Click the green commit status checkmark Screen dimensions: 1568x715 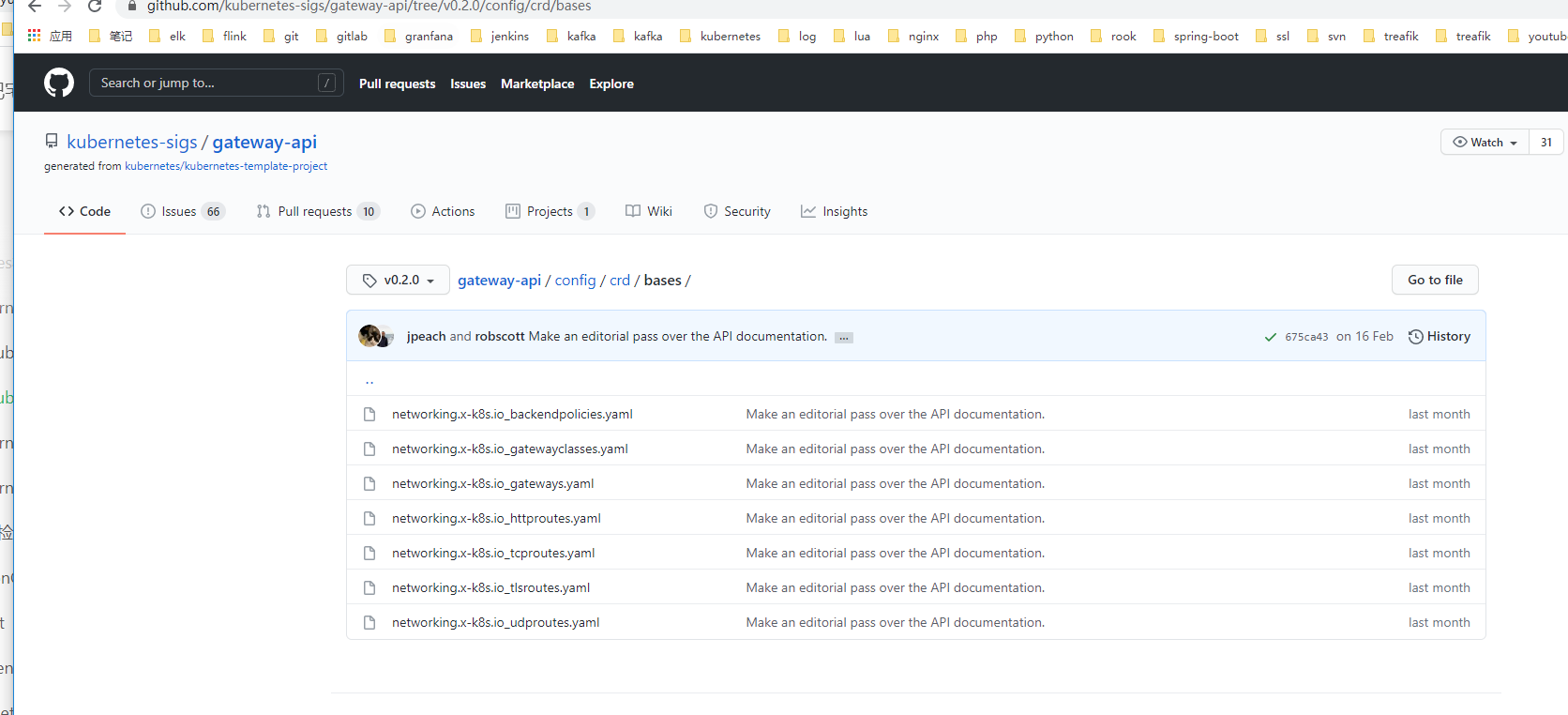[x=1271, y=337]
